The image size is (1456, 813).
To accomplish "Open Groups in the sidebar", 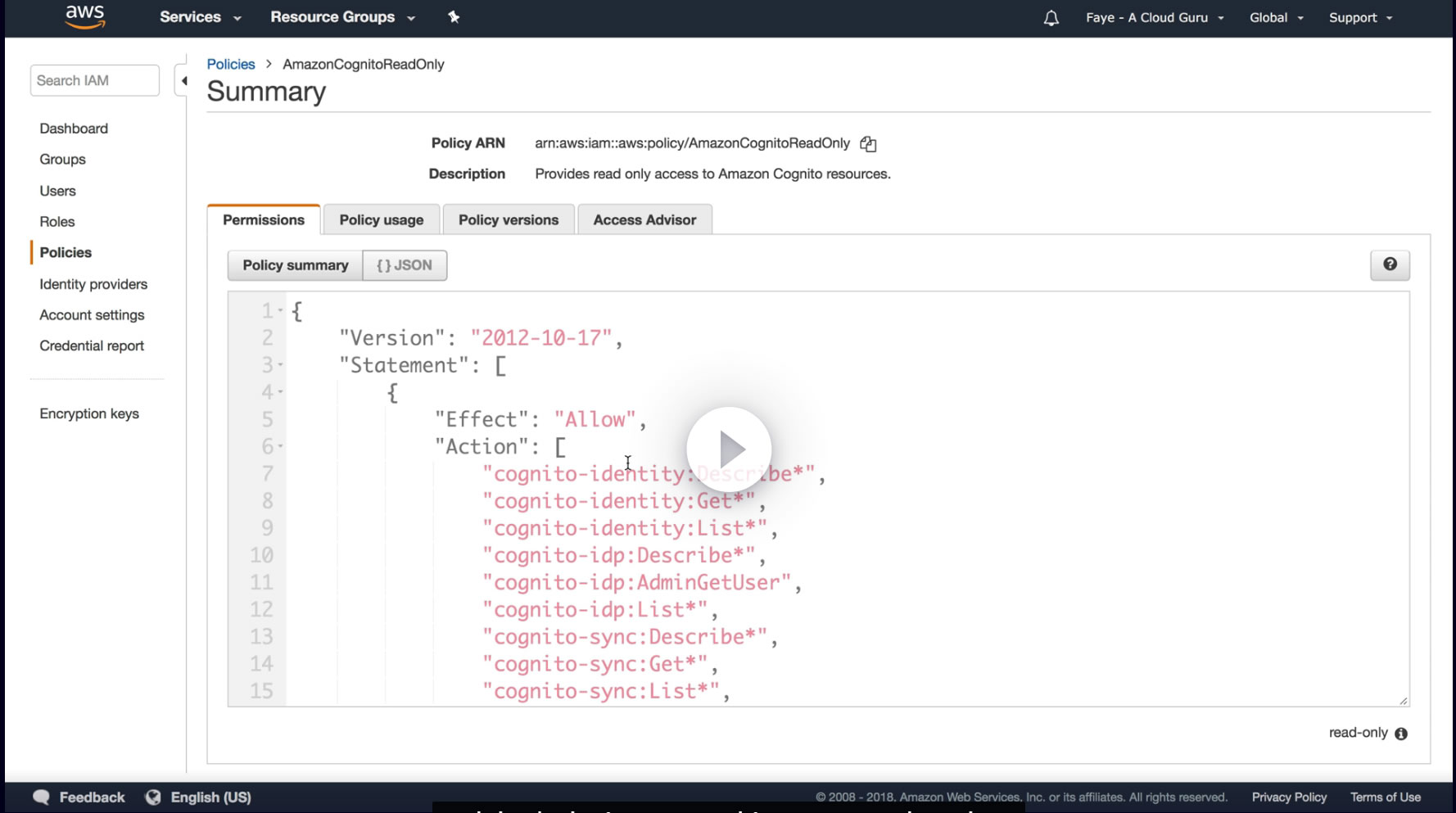I will point(62,160).
